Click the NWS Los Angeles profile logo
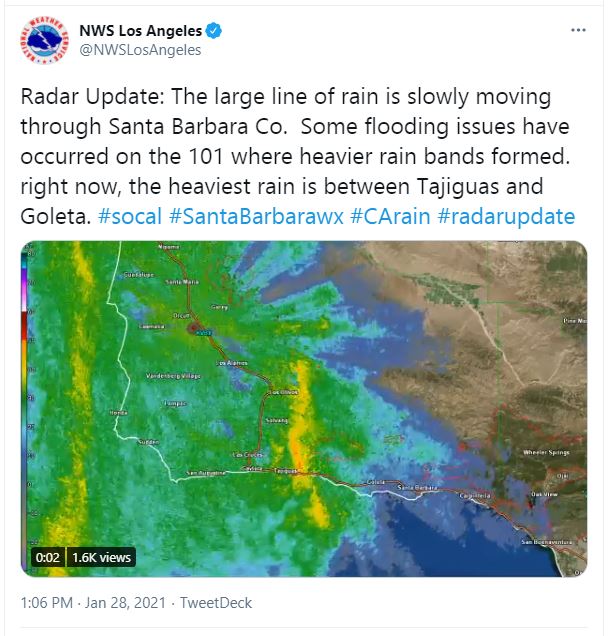The image size is (610, 636). pyautogui.click(x=44, y=40)
